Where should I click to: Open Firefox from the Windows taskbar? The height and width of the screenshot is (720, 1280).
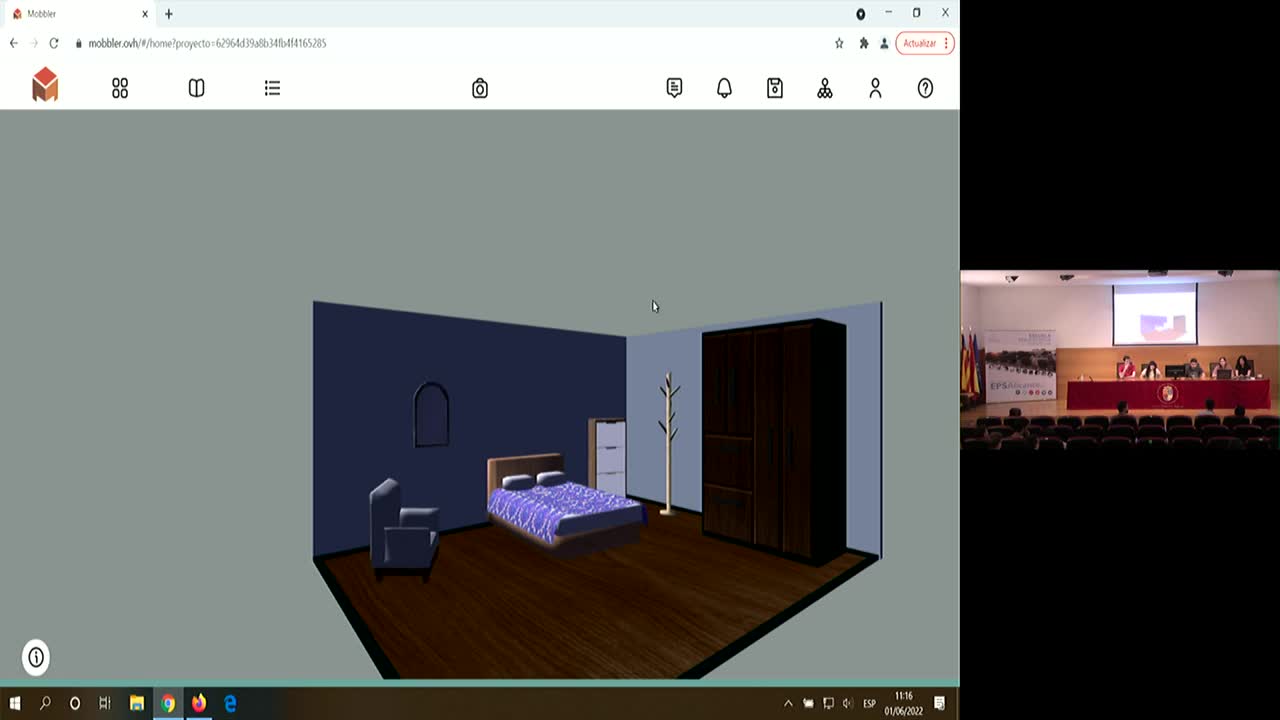[x=199, y=703]
